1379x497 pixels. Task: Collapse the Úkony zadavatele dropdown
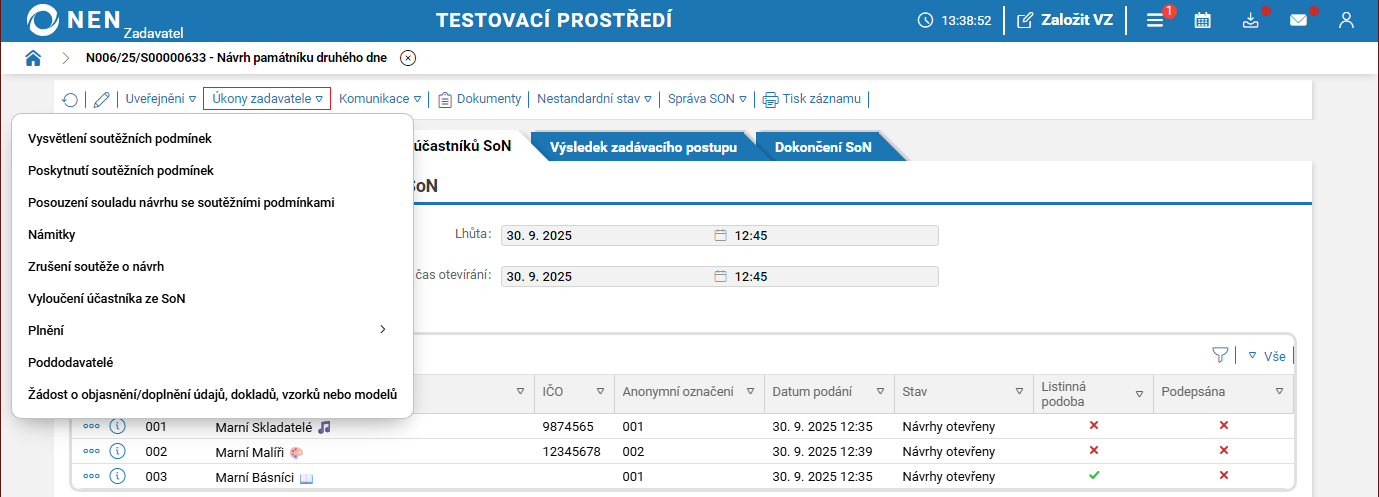(x=267, y=99)
